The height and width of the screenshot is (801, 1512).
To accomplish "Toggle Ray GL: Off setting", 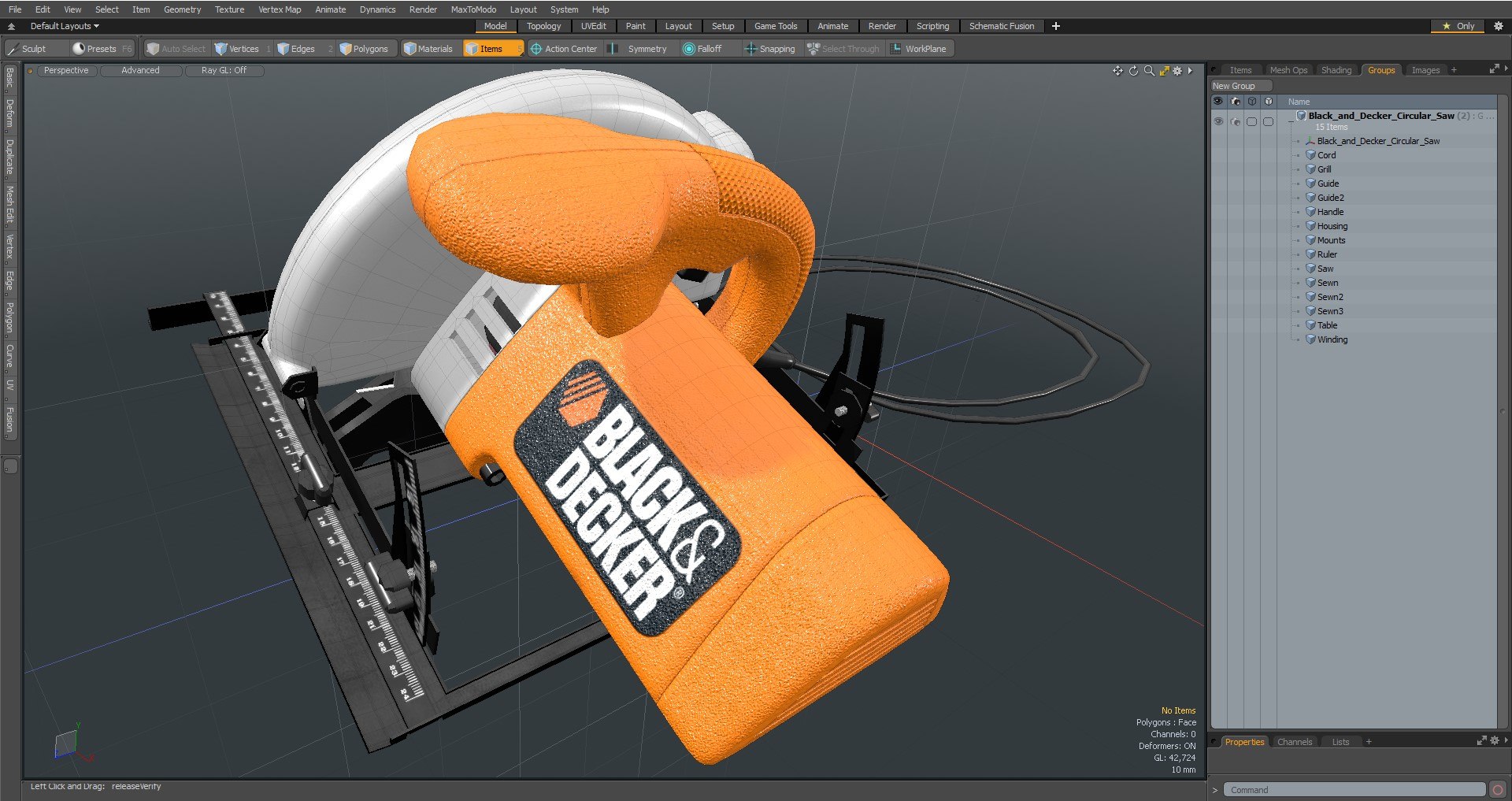I will [224, 71].
